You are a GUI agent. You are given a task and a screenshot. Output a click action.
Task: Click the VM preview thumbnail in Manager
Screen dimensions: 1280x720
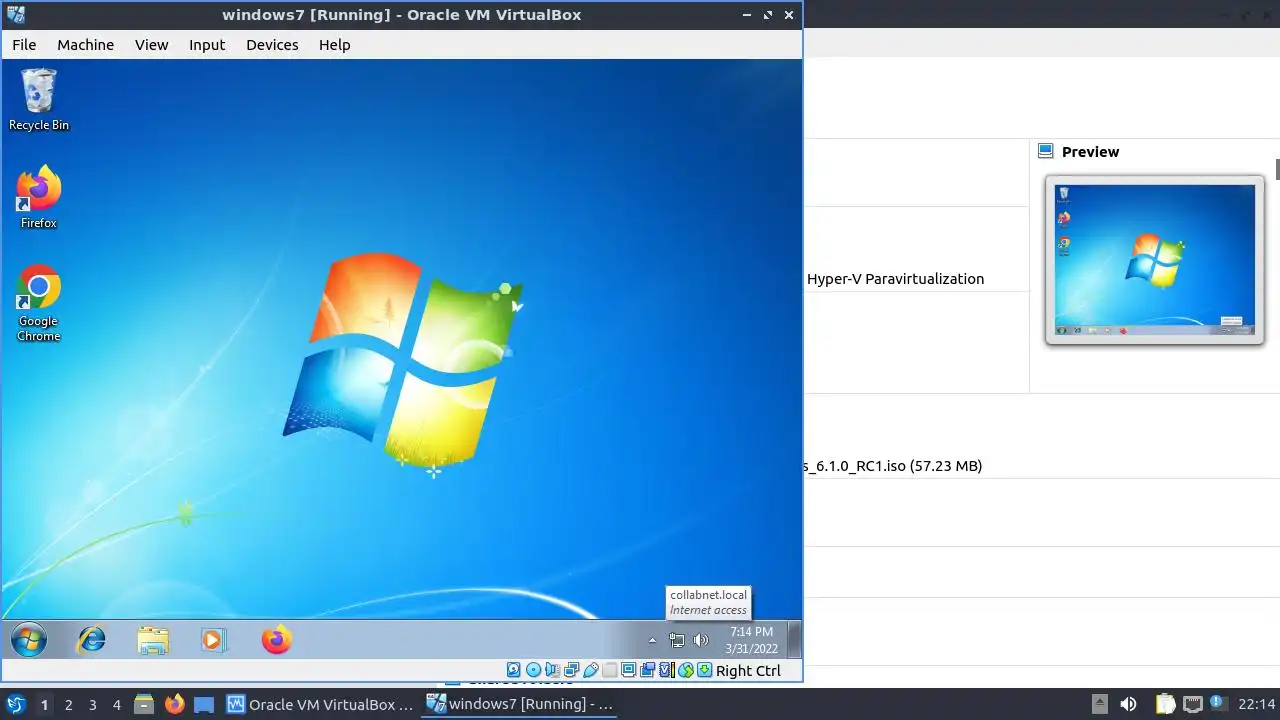click(x=1155, y=260)
